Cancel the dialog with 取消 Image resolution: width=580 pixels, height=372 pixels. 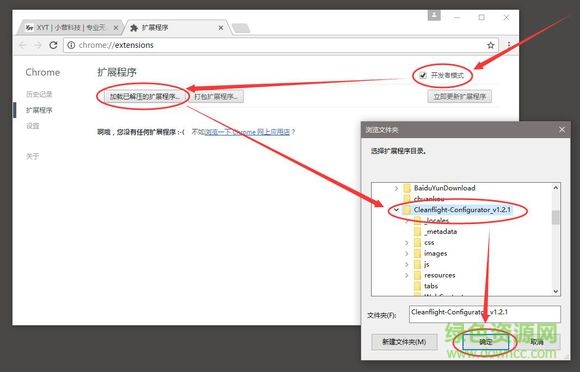coord(537,342)
